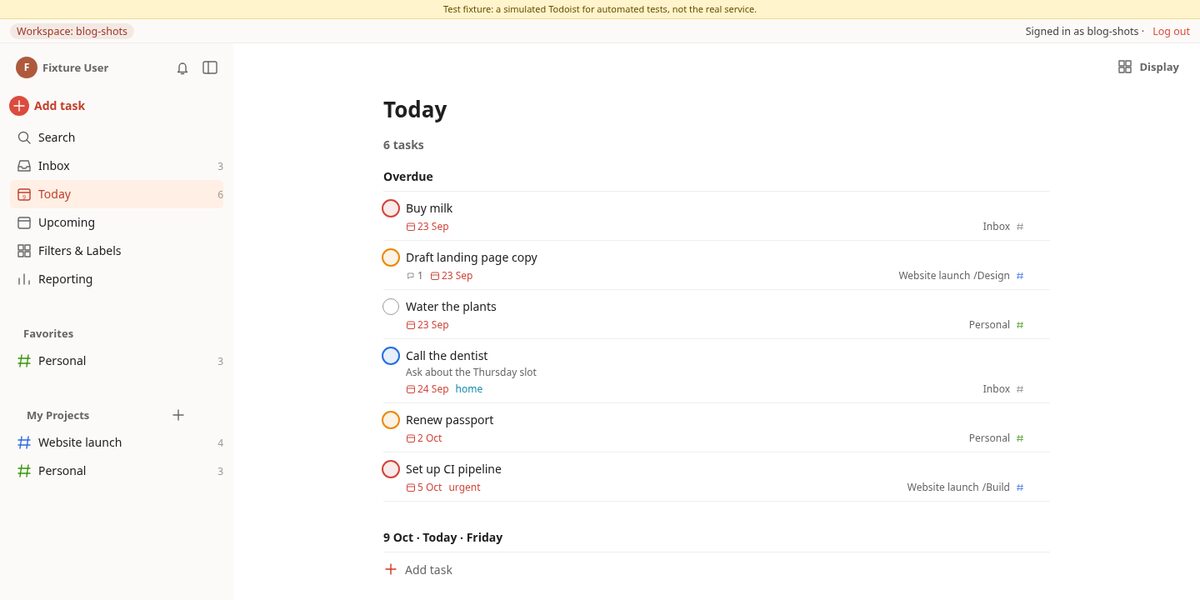
Task: Click the Search magnifier icon
Action: click(x=24, y=138)
